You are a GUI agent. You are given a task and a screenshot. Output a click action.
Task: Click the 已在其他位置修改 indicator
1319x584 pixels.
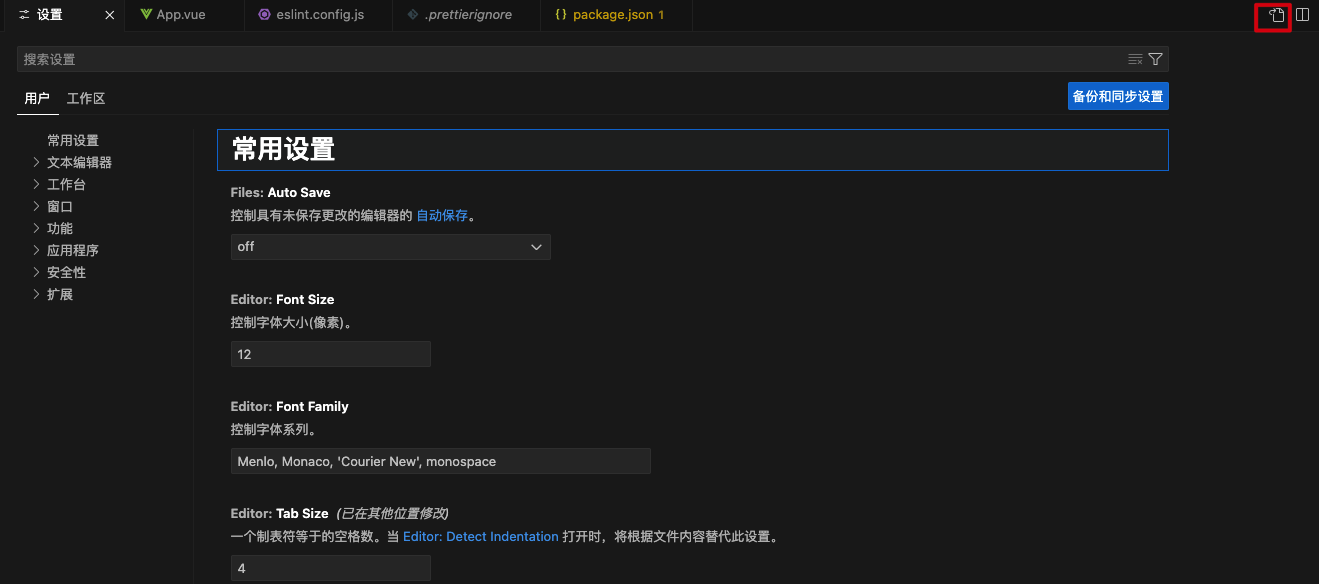coord(391,513)
